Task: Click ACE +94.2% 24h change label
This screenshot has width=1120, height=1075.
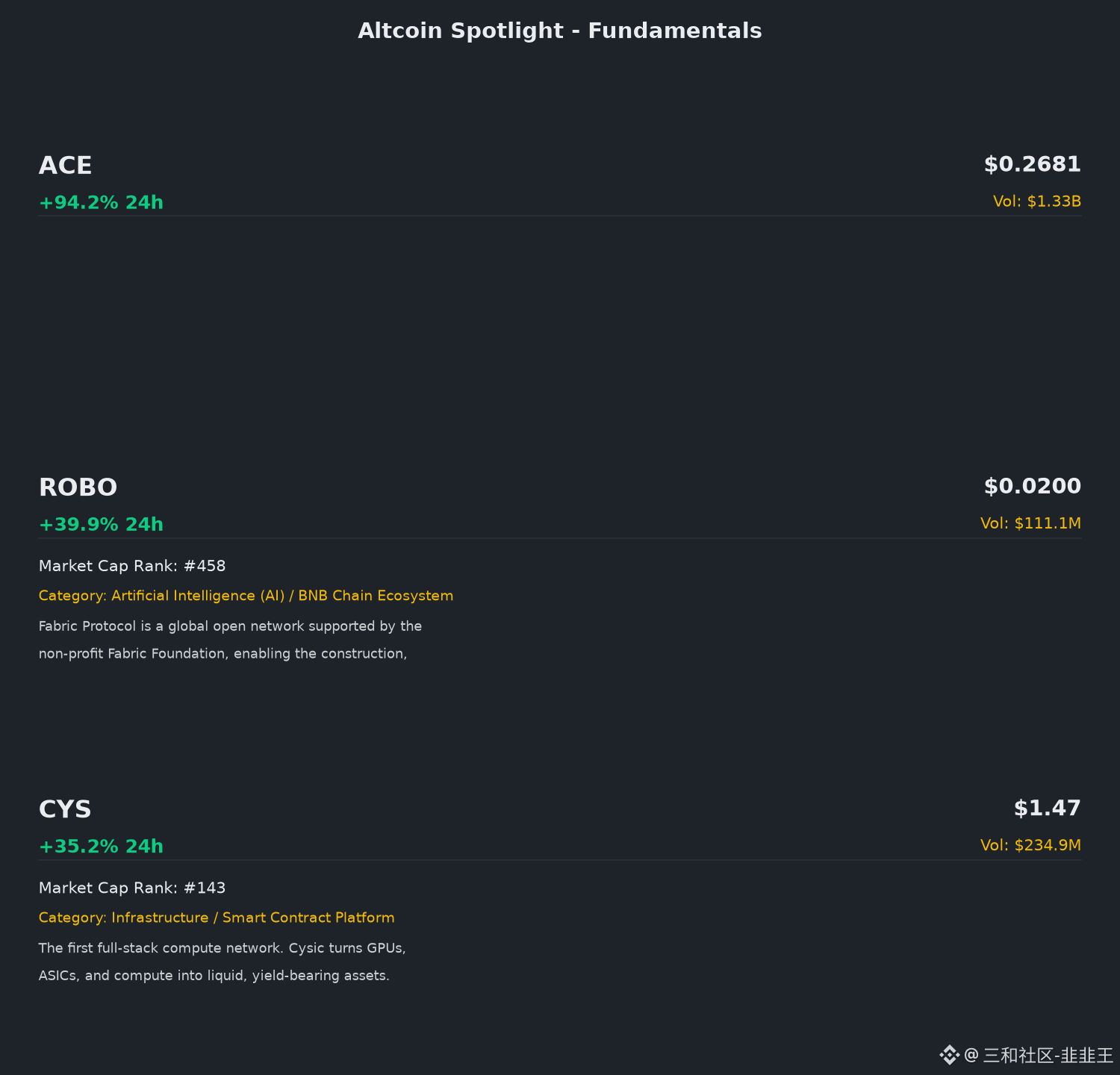Action: click(x=101, y=202)
